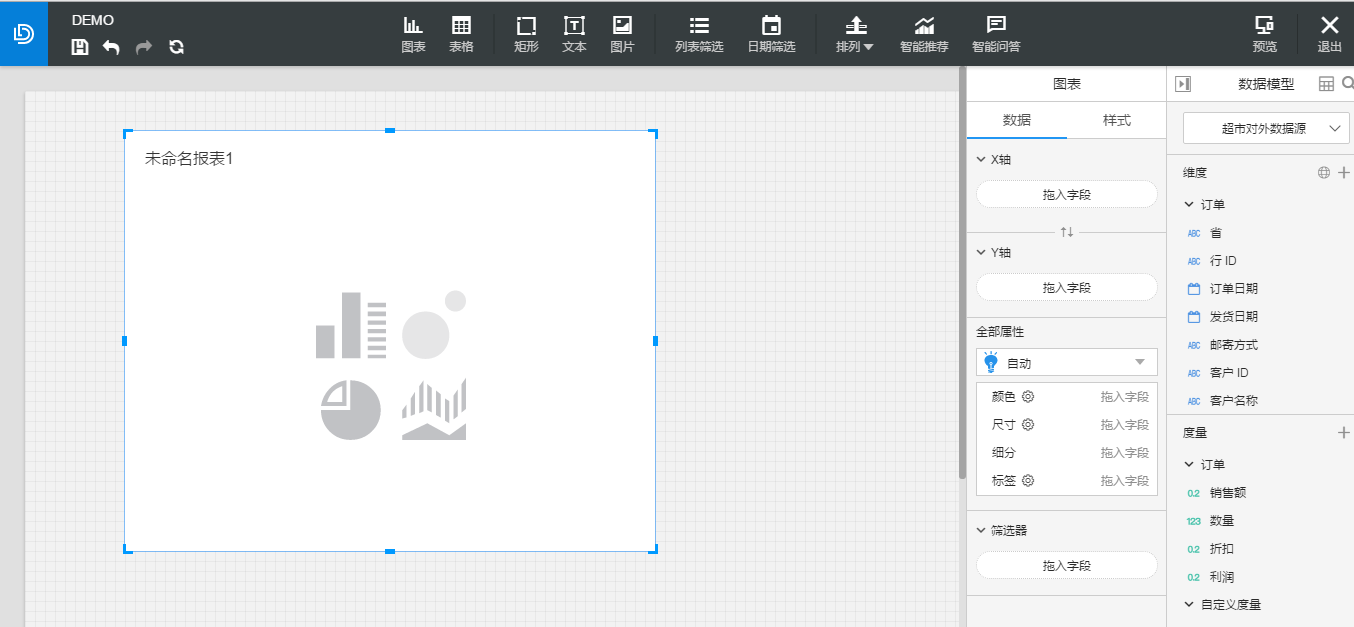Insert a 表格 table component
The image size is (1354, 627).
pos(461,34)
